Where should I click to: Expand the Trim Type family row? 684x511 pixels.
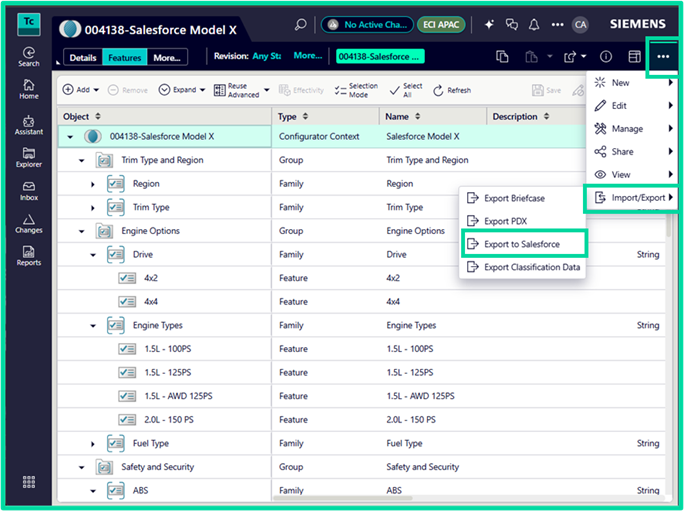[92, 208]
